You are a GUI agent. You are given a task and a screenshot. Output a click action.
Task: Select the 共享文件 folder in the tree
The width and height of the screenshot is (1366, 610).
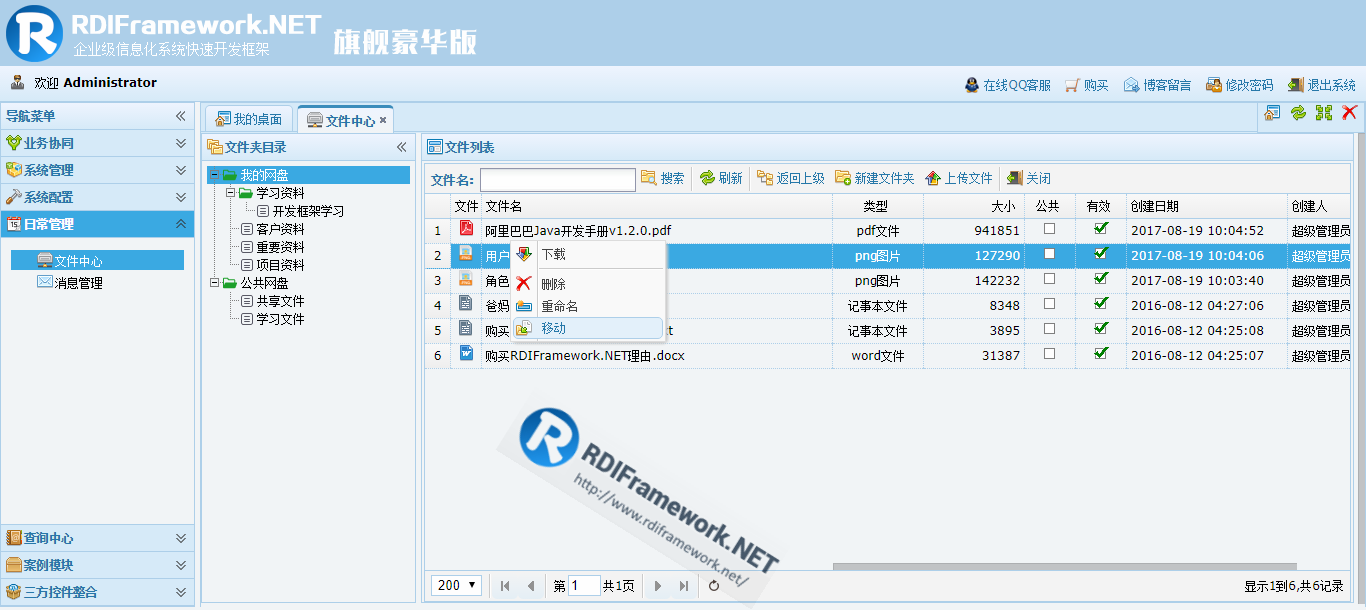point(280,301)
